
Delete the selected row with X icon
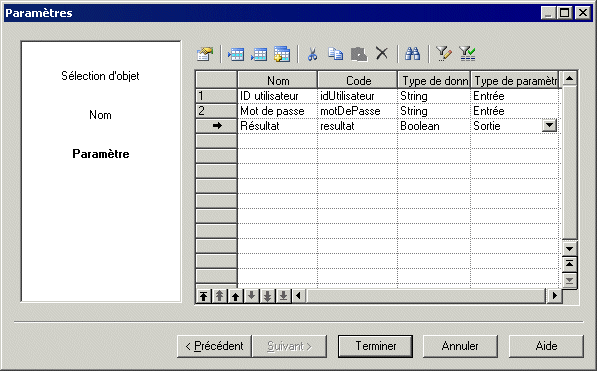click(x=382, y=54)
